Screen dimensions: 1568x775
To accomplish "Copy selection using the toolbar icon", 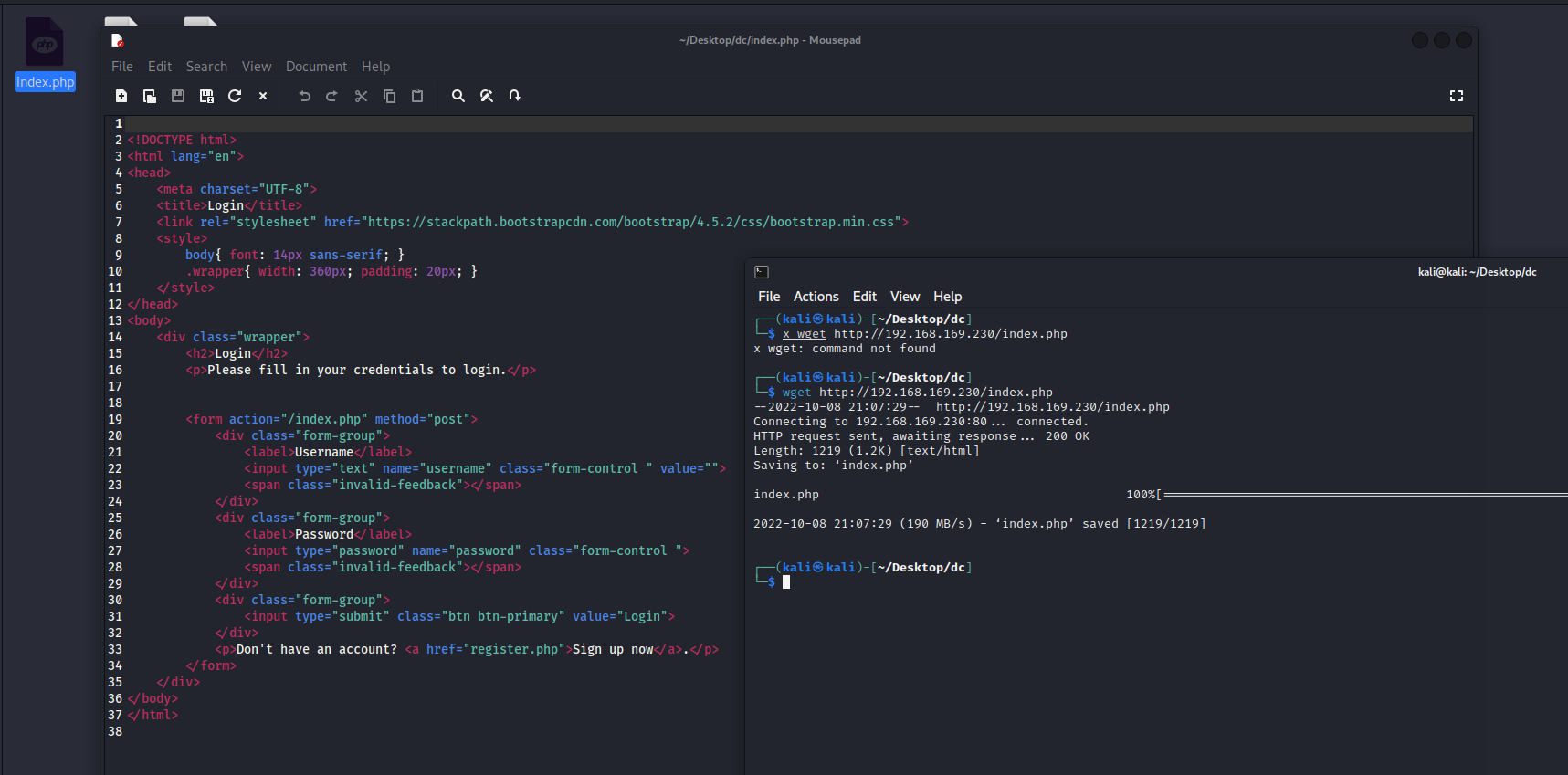I will 389,96.
